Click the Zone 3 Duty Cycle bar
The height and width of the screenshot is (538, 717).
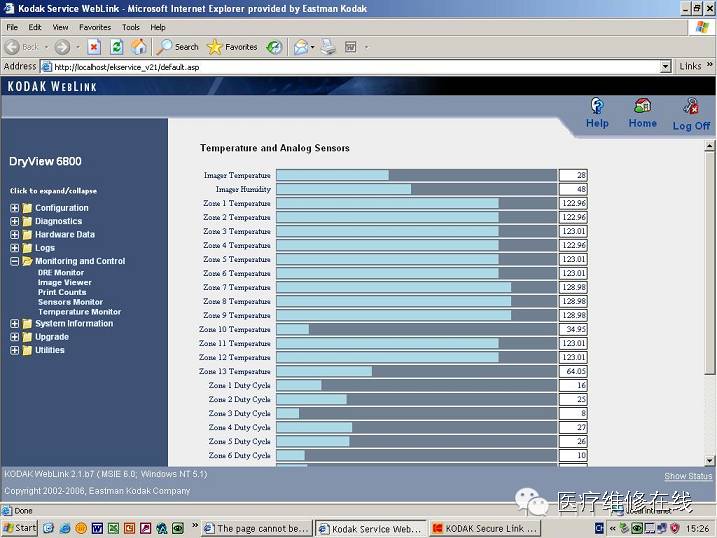tap(416, 413)
